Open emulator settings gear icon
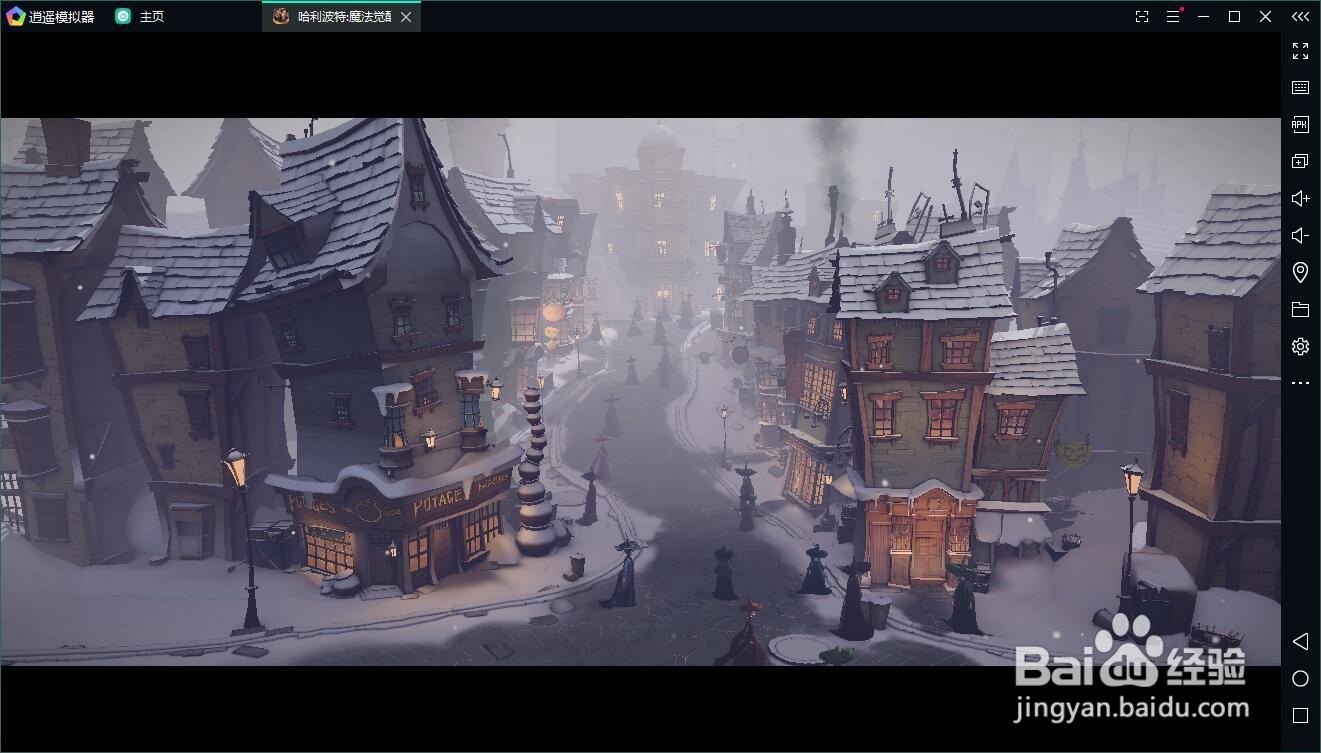 tap(1300, 346)
